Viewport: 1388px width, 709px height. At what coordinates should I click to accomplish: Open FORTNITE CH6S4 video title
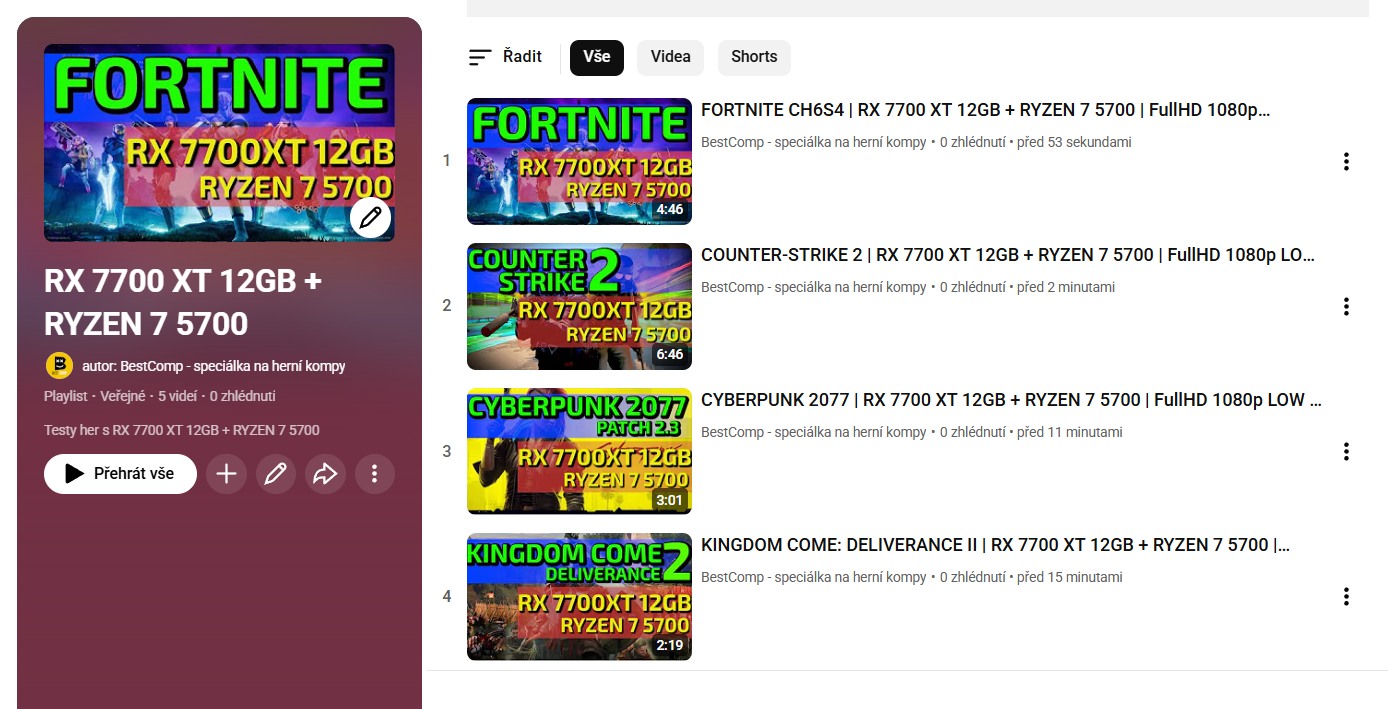click(x=986, y=110)
